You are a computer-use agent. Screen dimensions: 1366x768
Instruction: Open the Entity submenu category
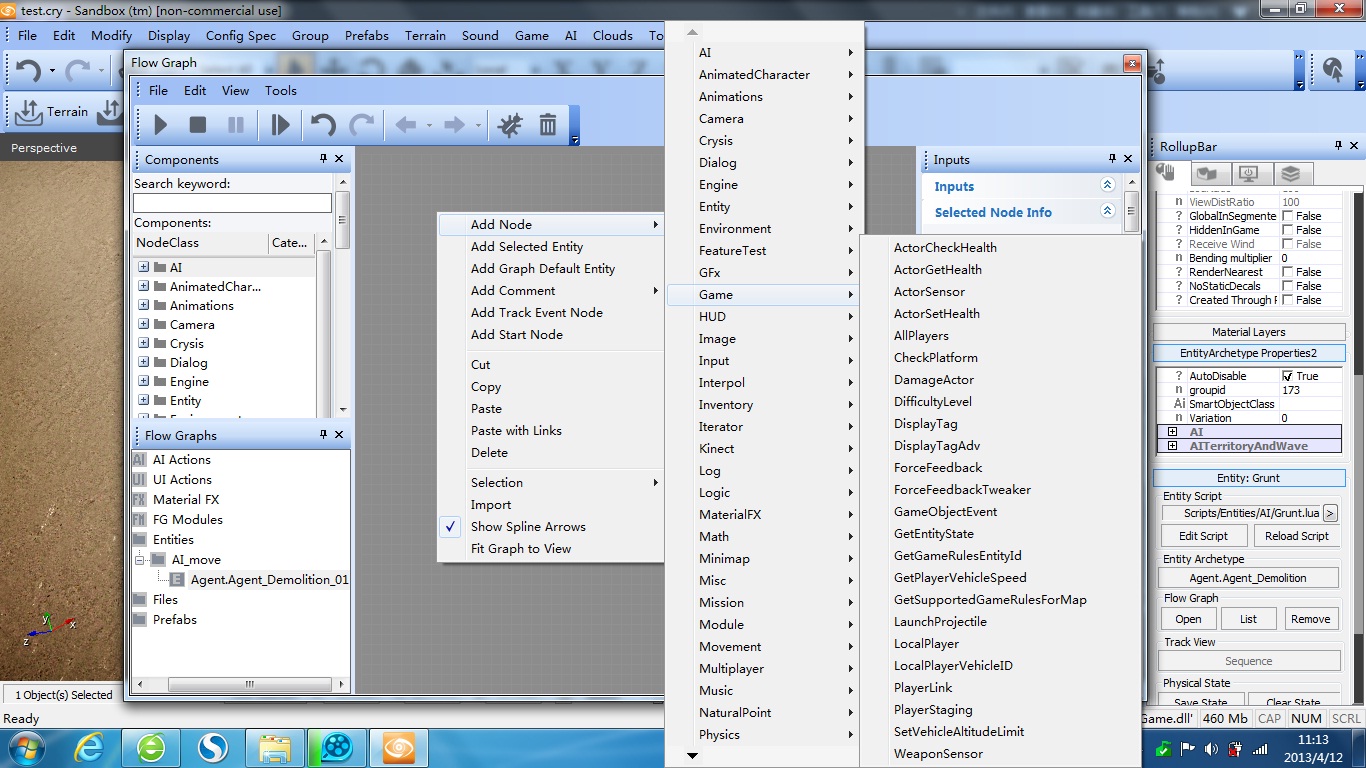(x=763, y=207)
